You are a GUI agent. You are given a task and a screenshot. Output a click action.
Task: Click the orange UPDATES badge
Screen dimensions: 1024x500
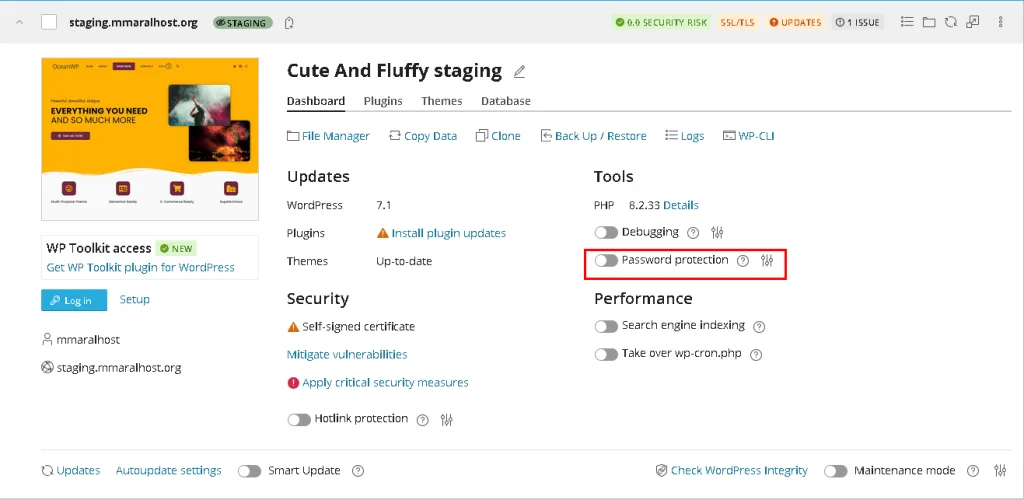pos(795,22)
